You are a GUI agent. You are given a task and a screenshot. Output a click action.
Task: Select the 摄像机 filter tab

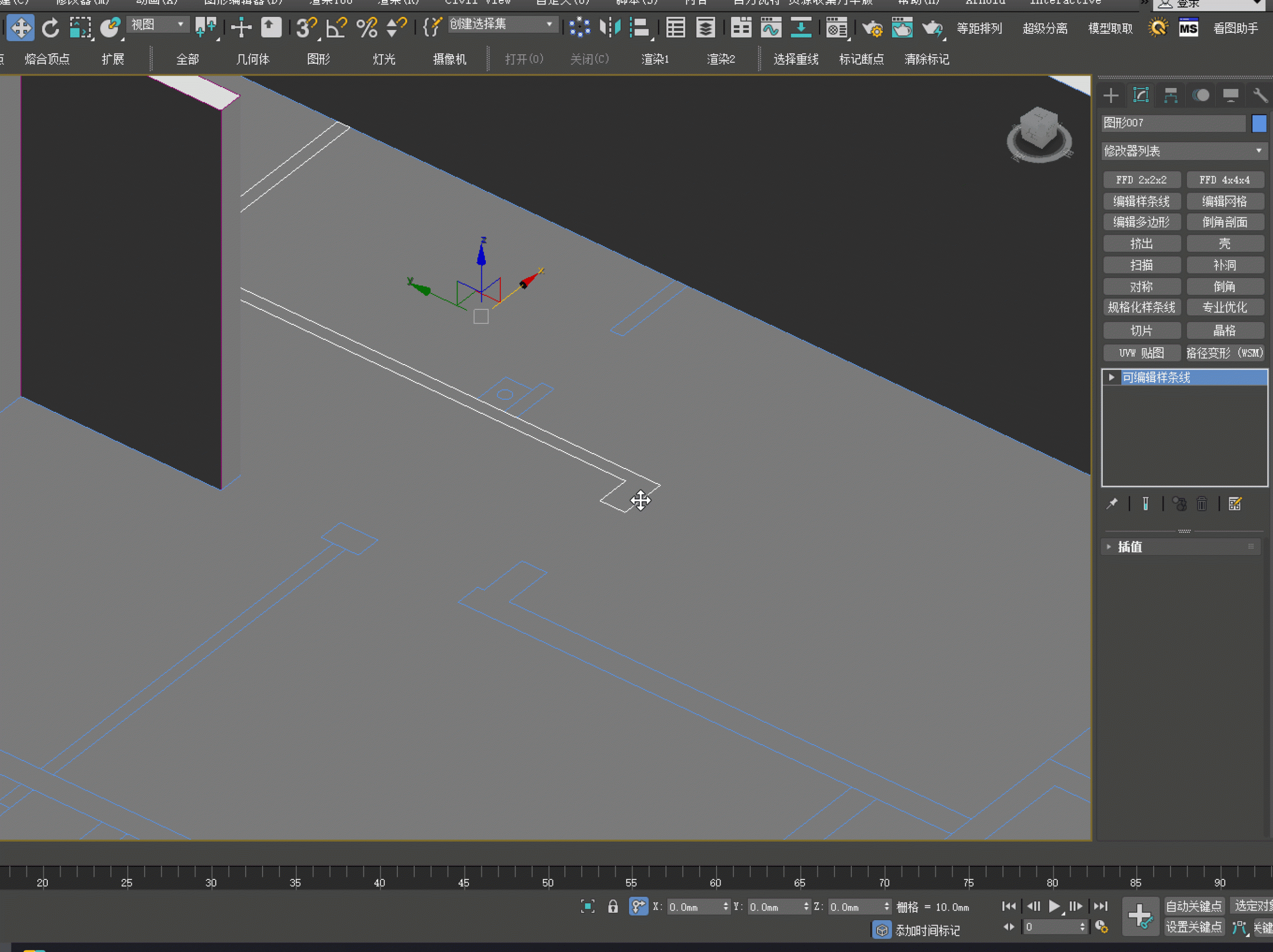(x=450, y=59)
